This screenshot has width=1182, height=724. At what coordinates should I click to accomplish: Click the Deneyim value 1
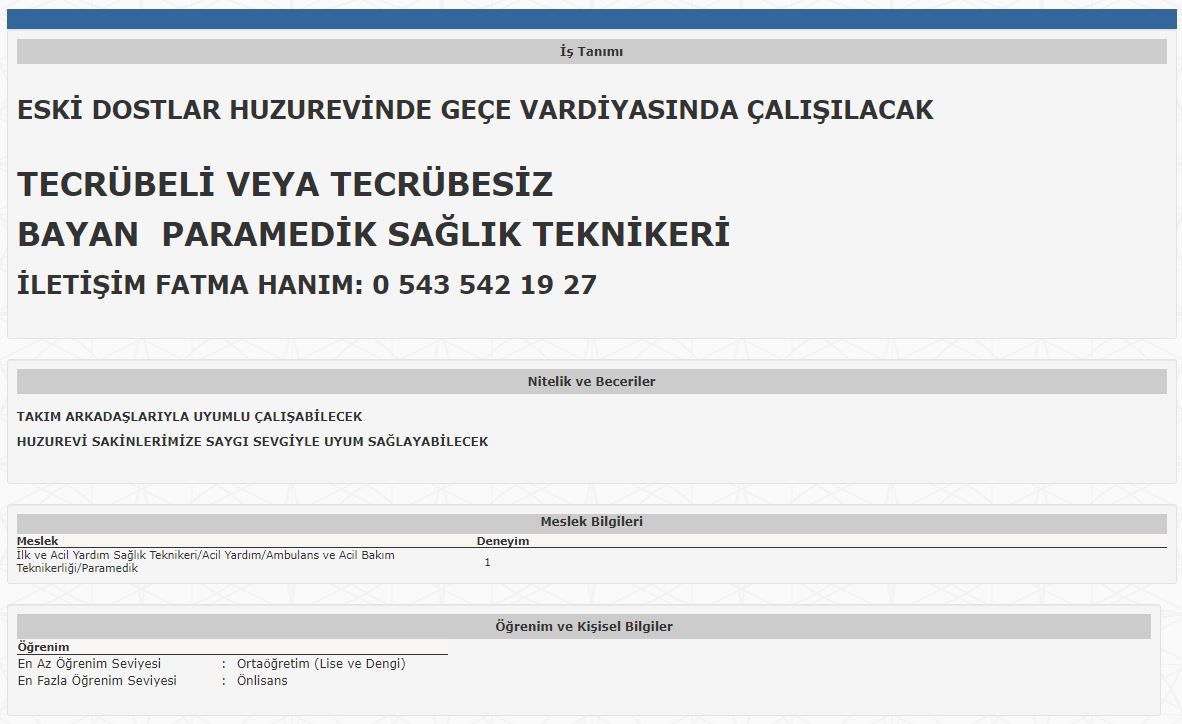point(487,562)
